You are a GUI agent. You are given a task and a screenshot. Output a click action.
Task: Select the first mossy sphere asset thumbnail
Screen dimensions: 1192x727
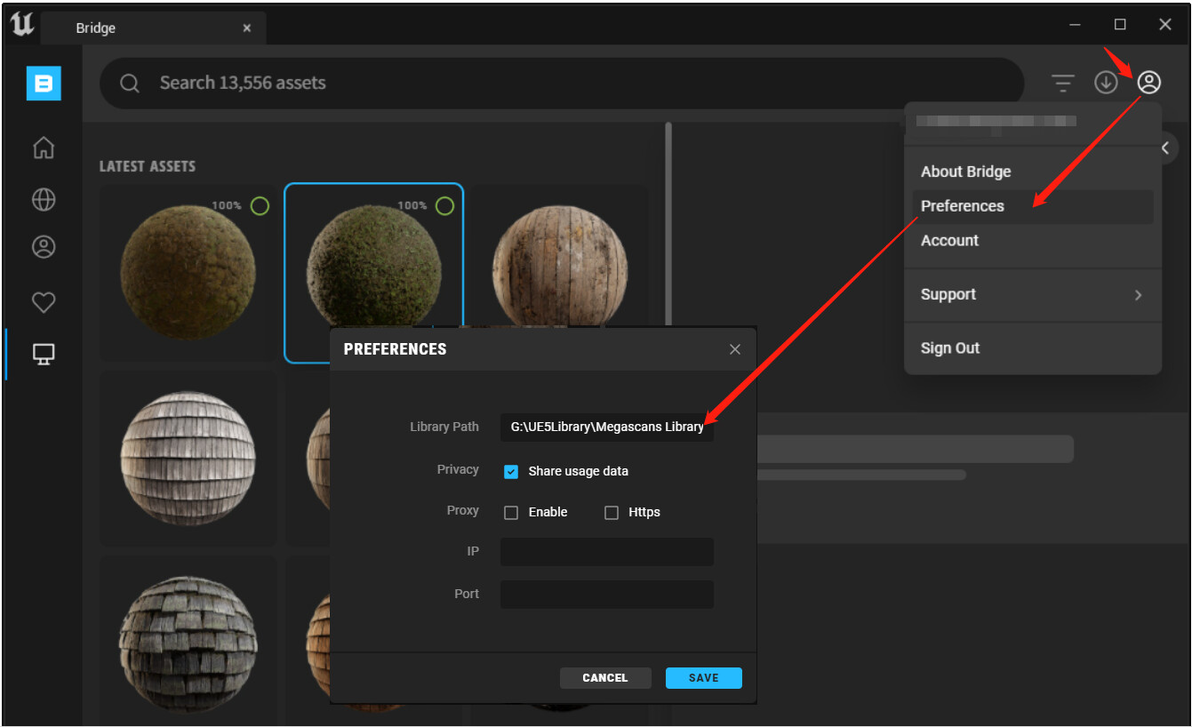click(188, 272)
